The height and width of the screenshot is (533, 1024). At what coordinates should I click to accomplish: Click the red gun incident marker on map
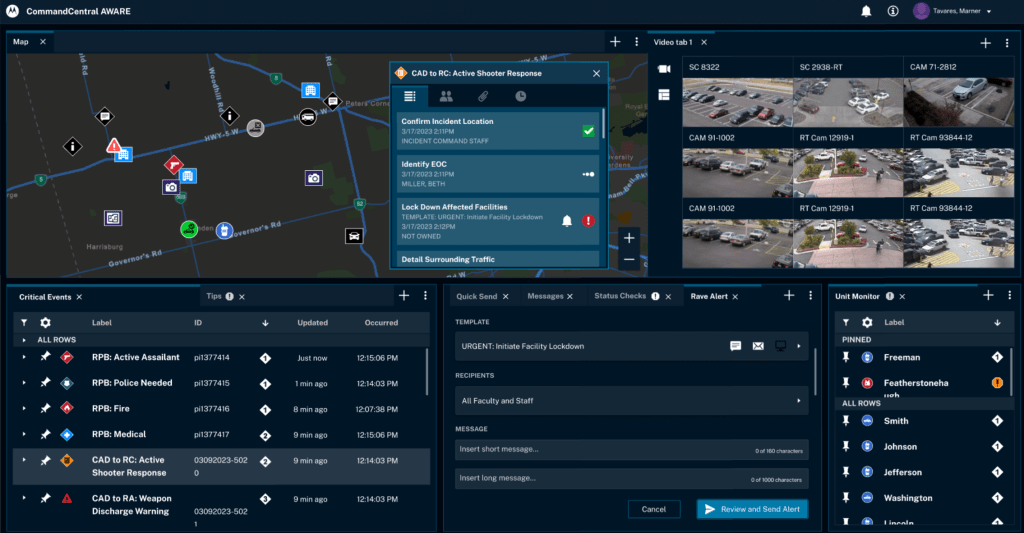click(x=174, y=164)
